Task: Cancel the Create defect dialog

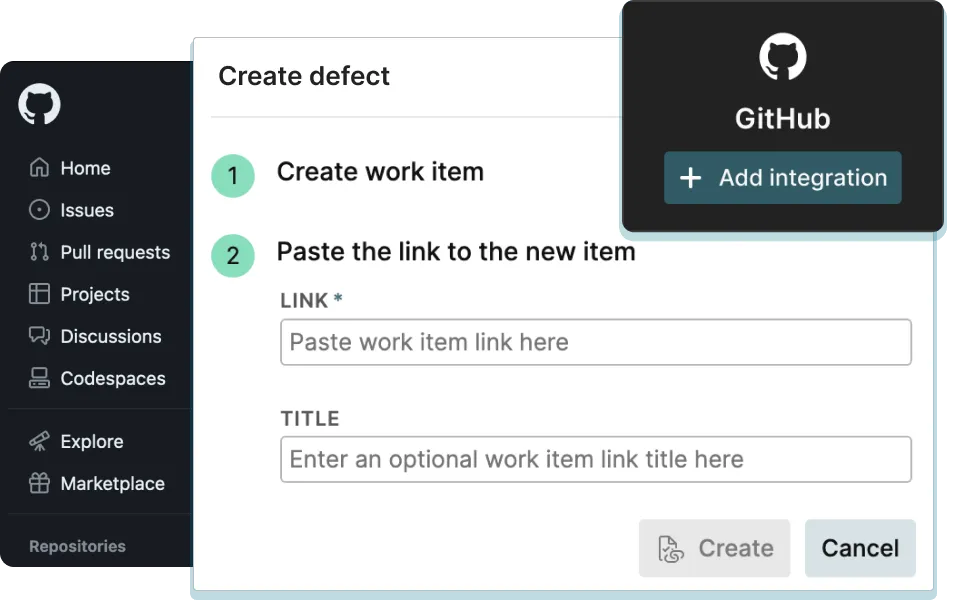Action: [x=860, y=548]
